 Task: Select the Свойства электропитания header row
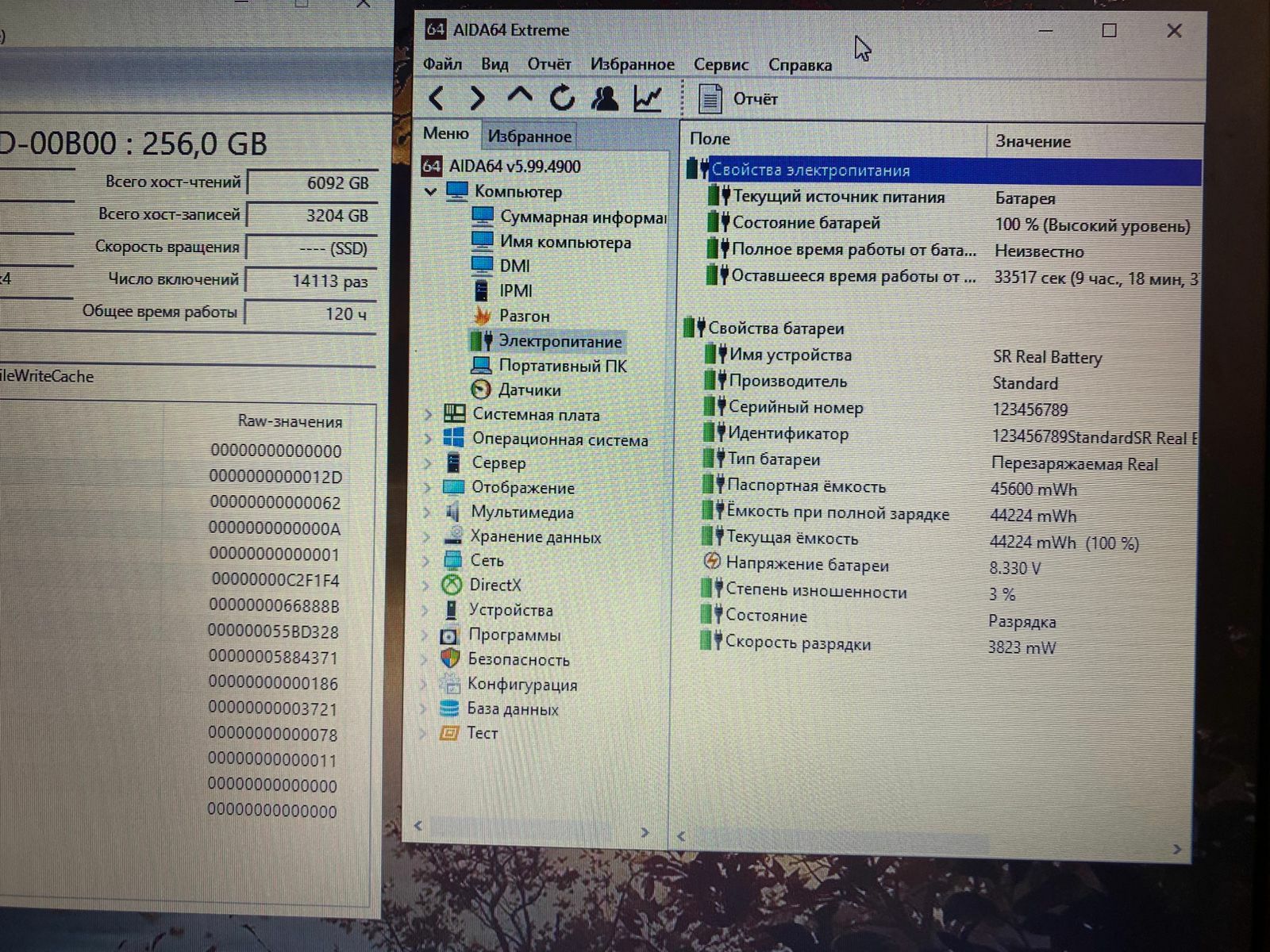click(x=943, y=170)
